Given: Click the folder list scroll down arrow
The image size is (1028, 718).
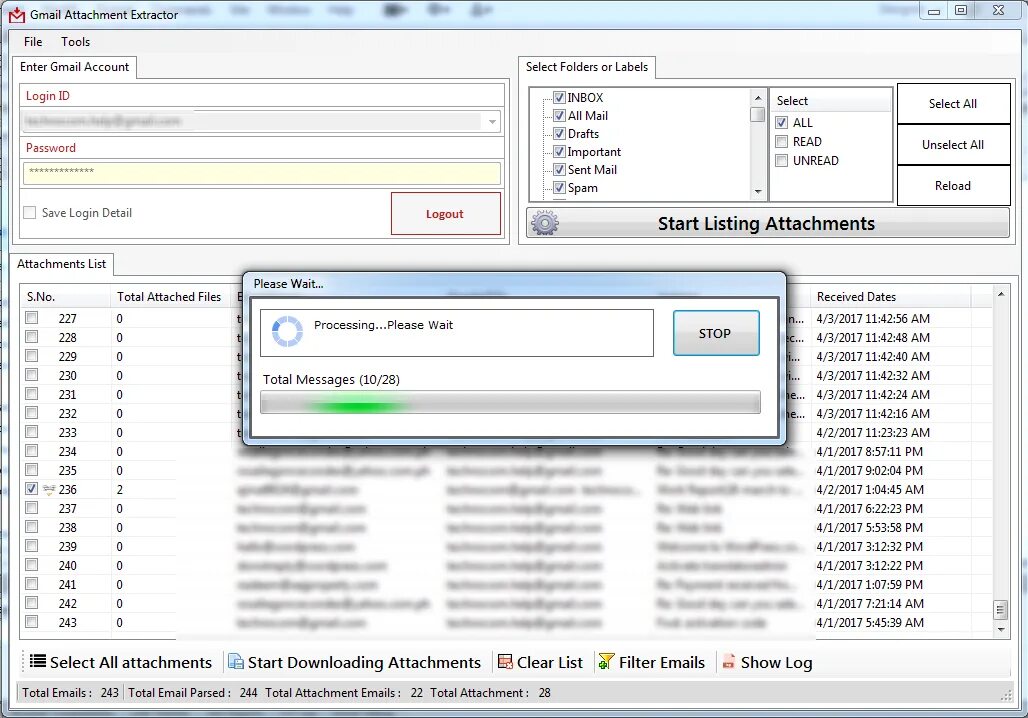Looking at the screenshot, I should pyautogui.click(x=758, y=191).
